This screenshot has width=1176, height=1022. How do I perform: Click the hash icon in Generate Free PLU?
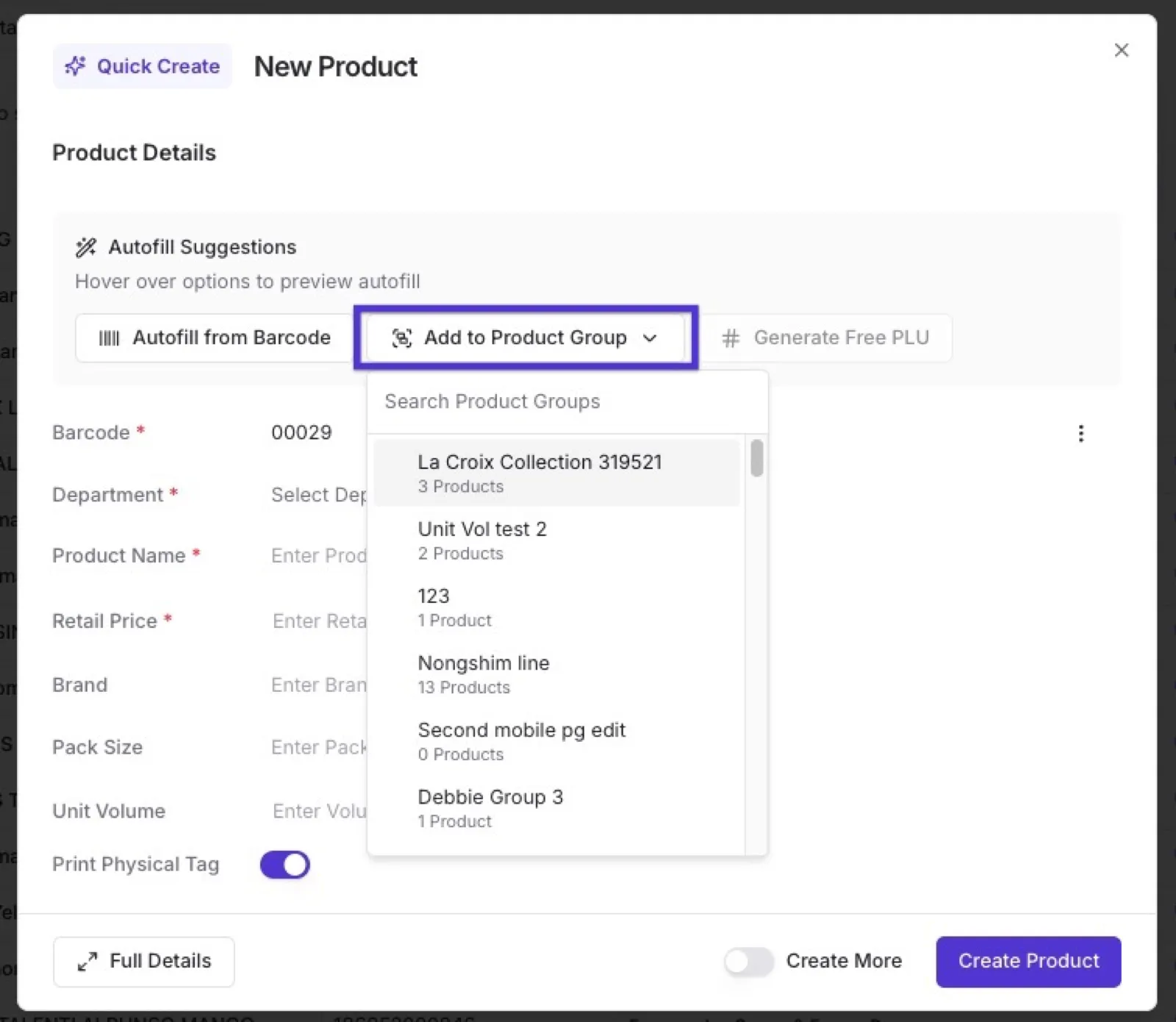coord(730,337)
